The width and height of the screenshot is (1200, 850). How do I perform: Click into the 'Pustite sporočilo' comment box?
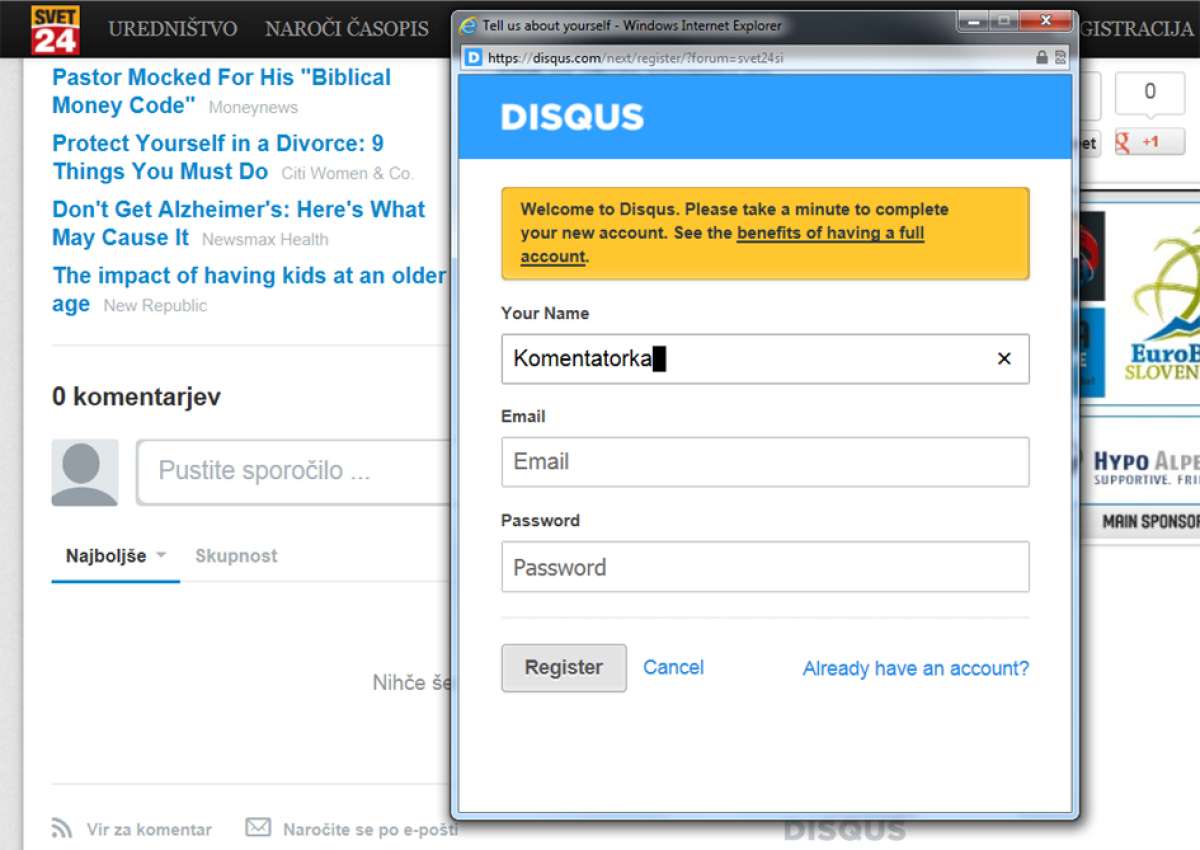pyautogui.click(x=295, y=471)
